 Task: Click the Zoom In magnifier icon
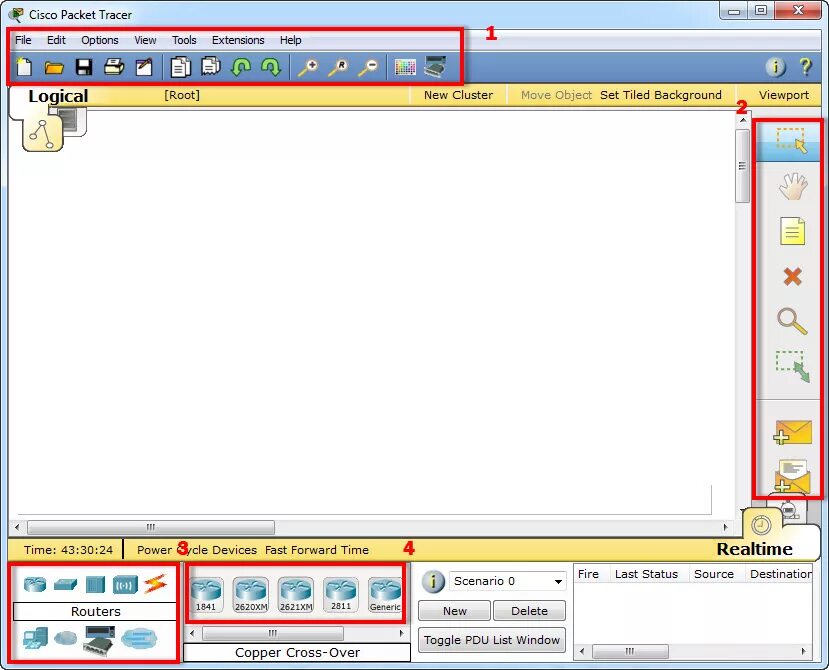coord(308,68)
